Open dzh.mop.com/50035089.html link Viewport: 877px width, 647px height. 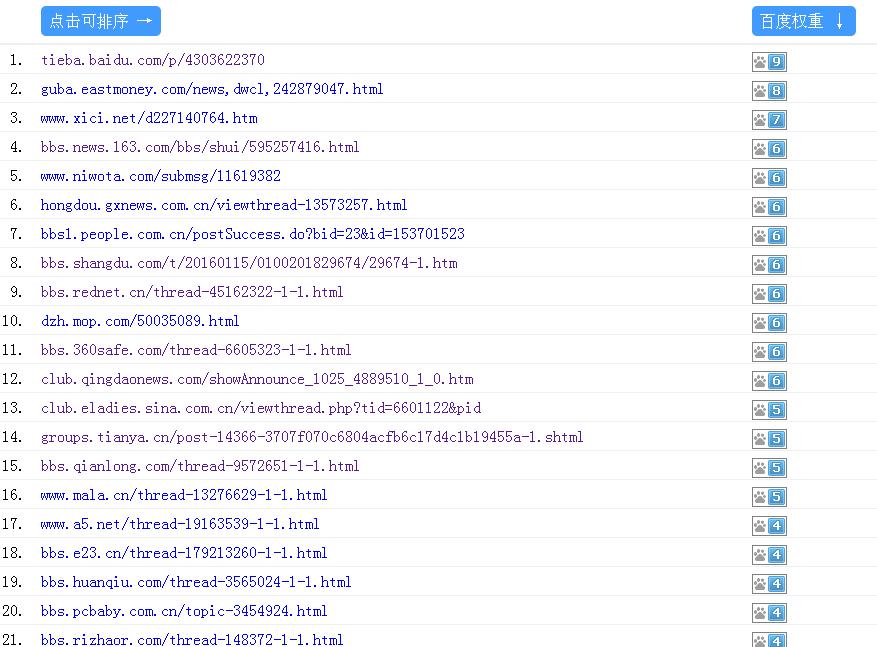coord(140,321)
